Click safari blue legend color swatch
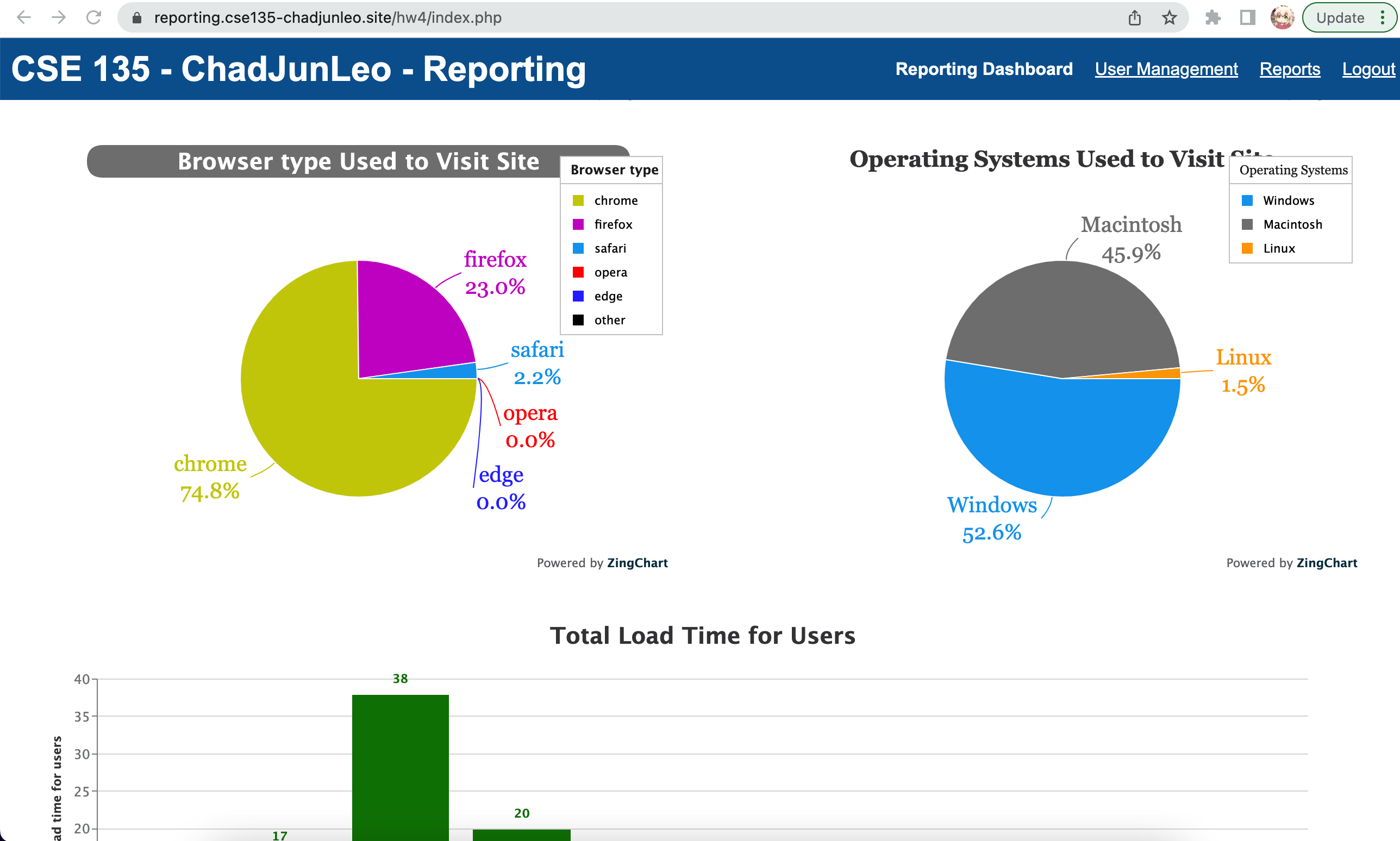 (x=578, y=248)
